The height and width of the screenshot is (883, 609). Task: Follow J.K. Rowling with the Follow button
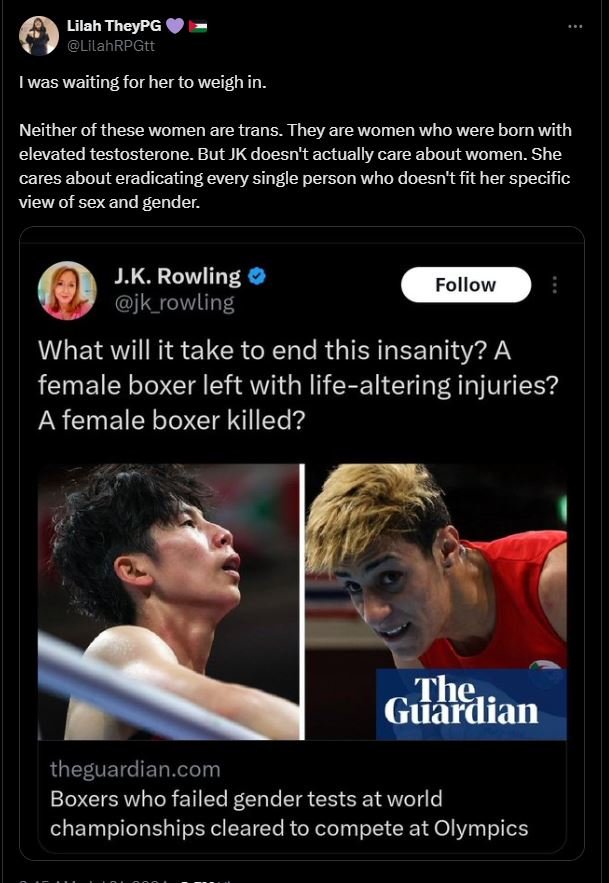(x=466, y=285)
